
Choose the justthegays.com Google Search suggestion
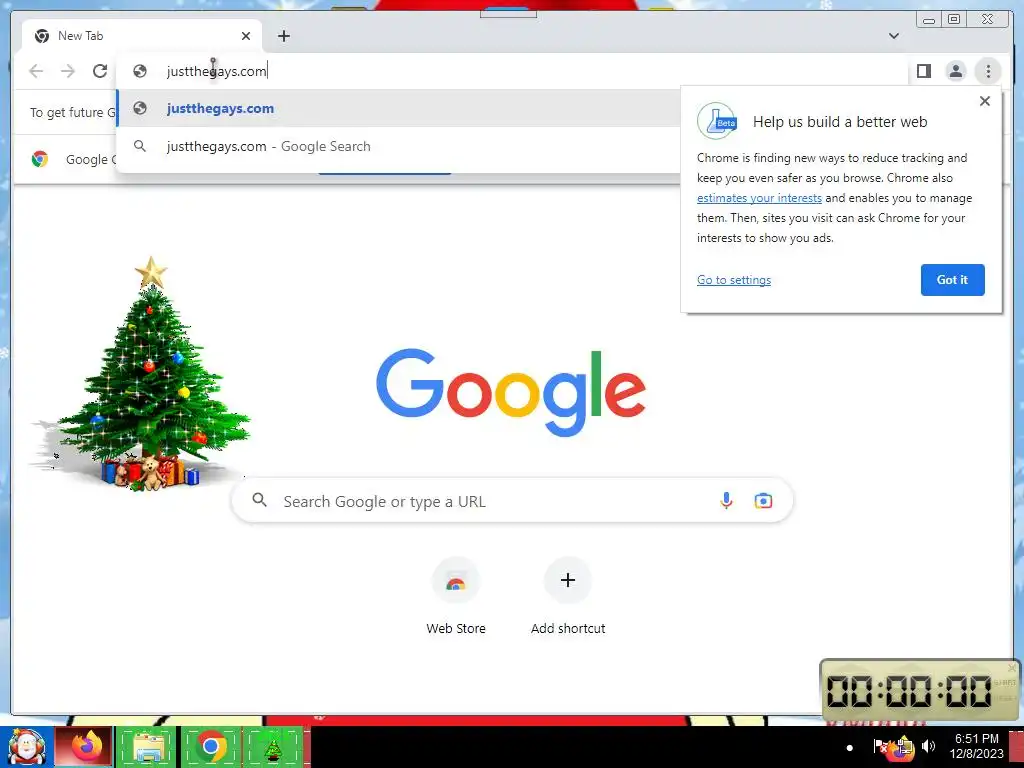(398, 146)
